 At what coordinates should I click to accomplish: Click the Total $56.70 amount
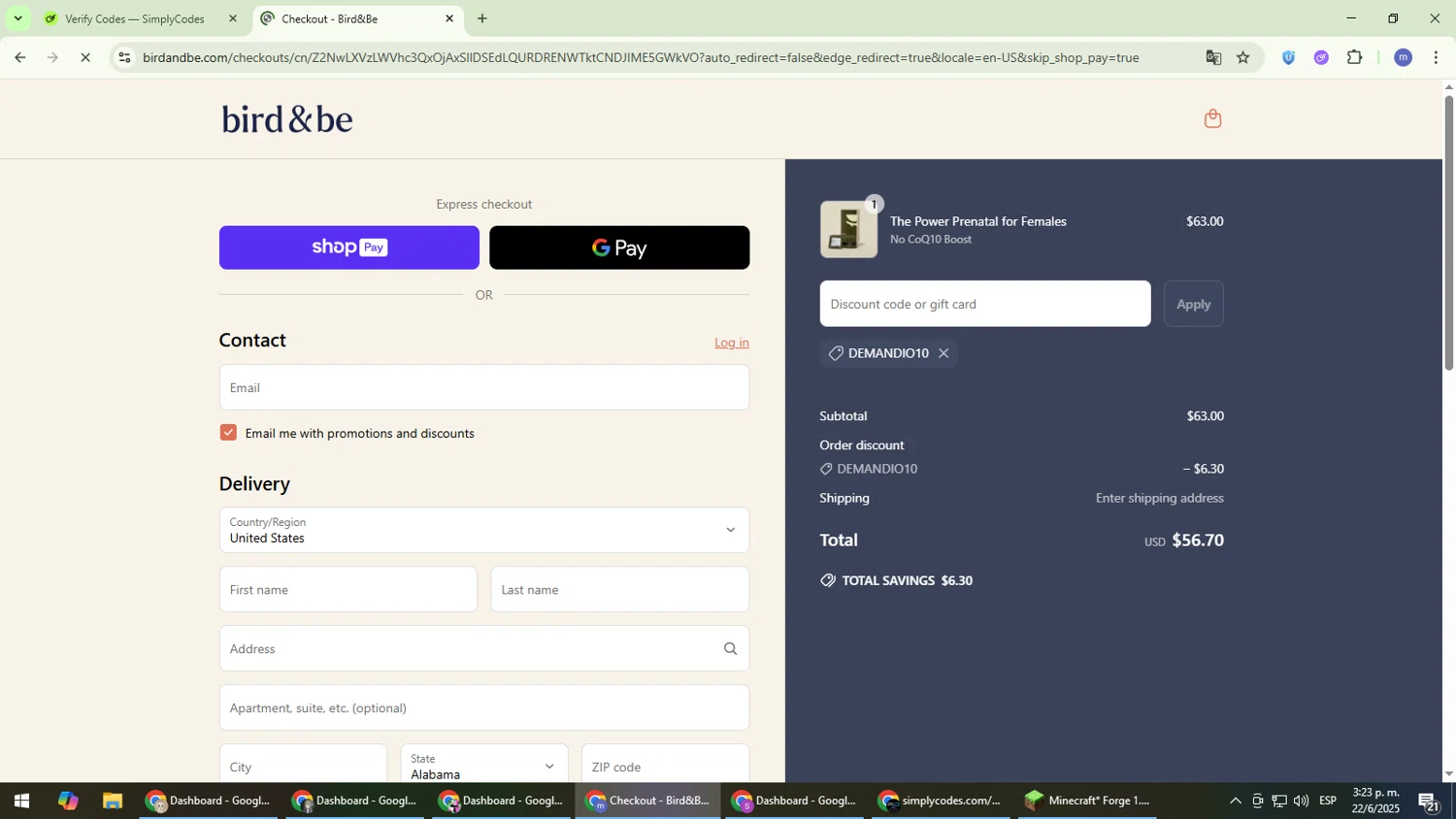1198,541
